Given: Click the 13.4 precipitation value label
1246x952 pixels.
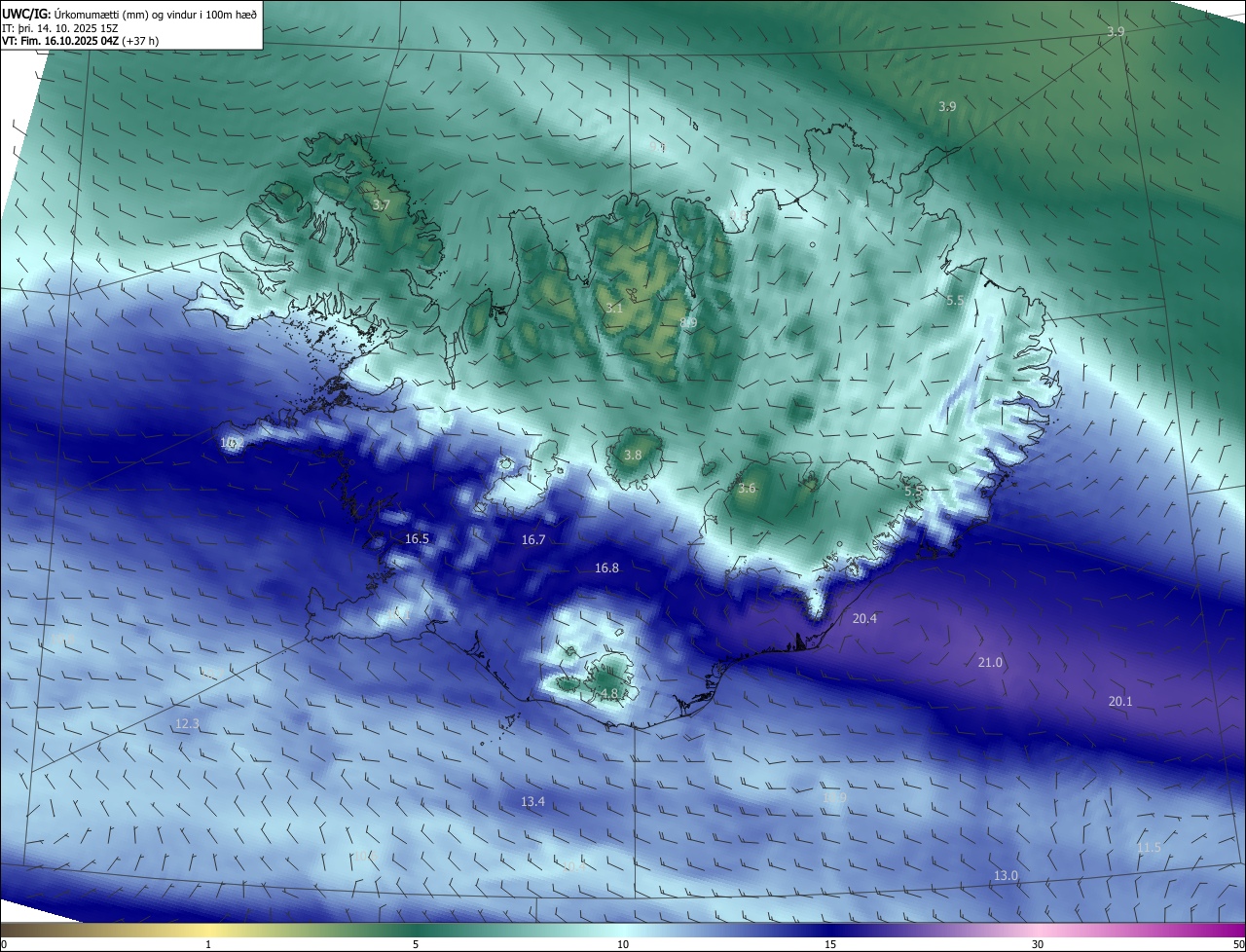Looking at the screenshot, I should pos(532,801).
